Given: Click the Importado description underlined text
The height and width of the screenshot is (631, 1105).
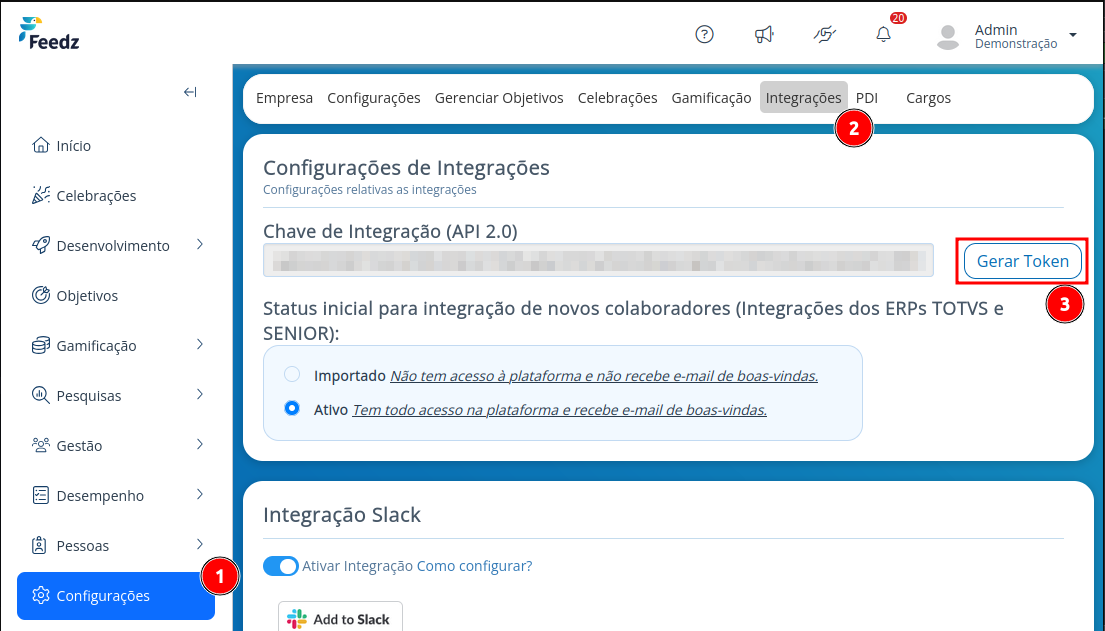Looking at the screenshot, I should (604, 376).
